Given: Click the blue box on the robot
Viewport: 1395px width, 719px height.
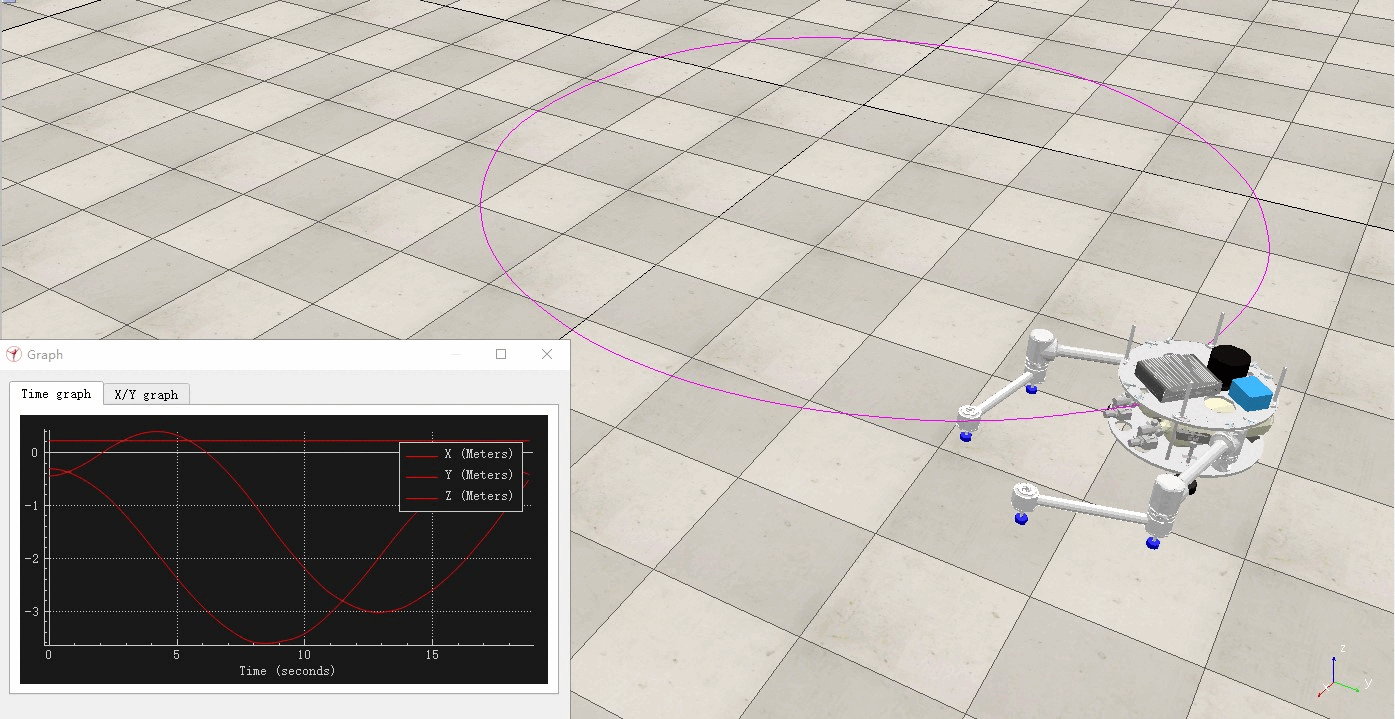Looking at the screenshot, I should click(x=1251, y=391).
